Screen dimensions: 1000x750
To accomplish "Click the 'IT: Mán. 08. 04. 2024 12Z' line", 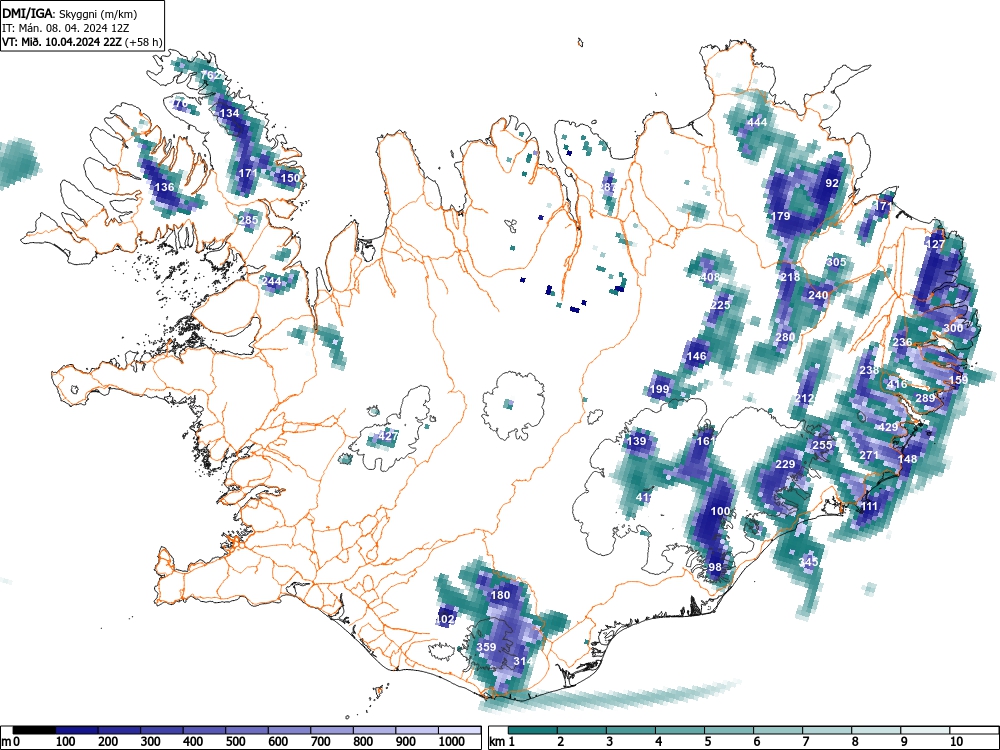I will point(66,28).
